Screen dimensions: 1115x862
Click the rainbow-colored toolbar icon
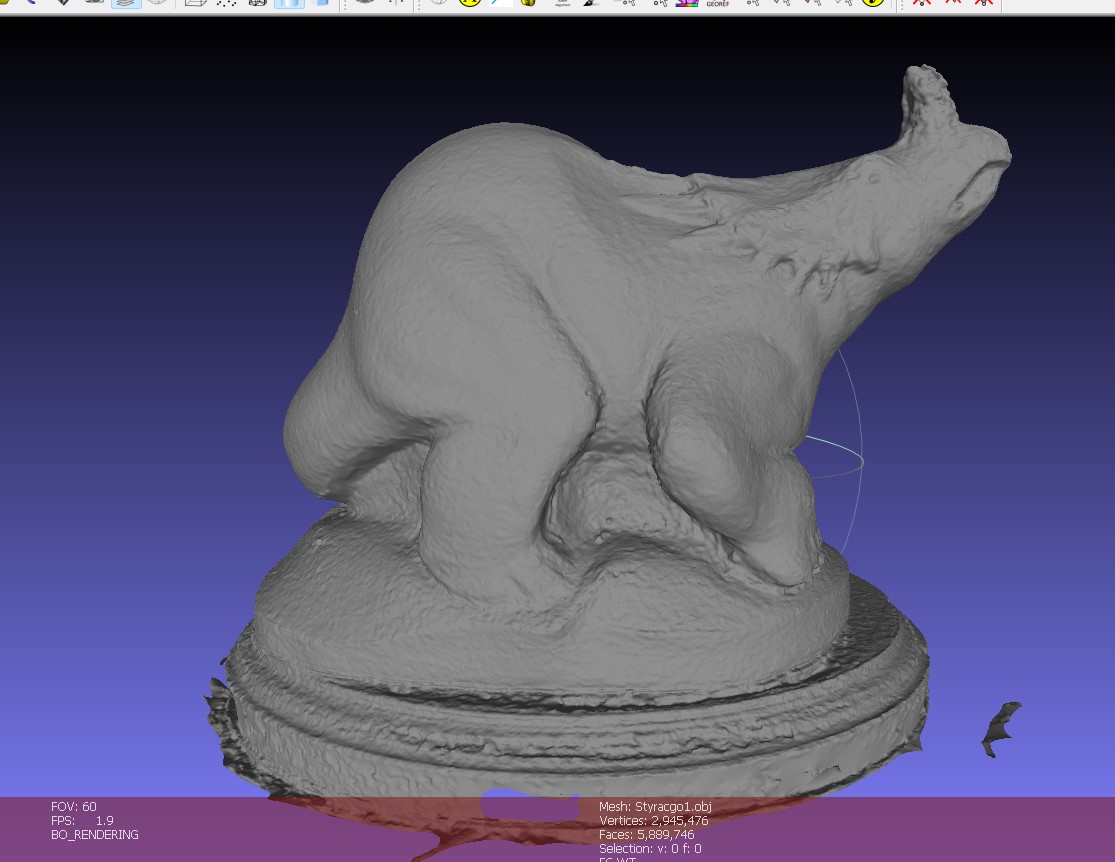pyautogui.click(x=687, y=3)
